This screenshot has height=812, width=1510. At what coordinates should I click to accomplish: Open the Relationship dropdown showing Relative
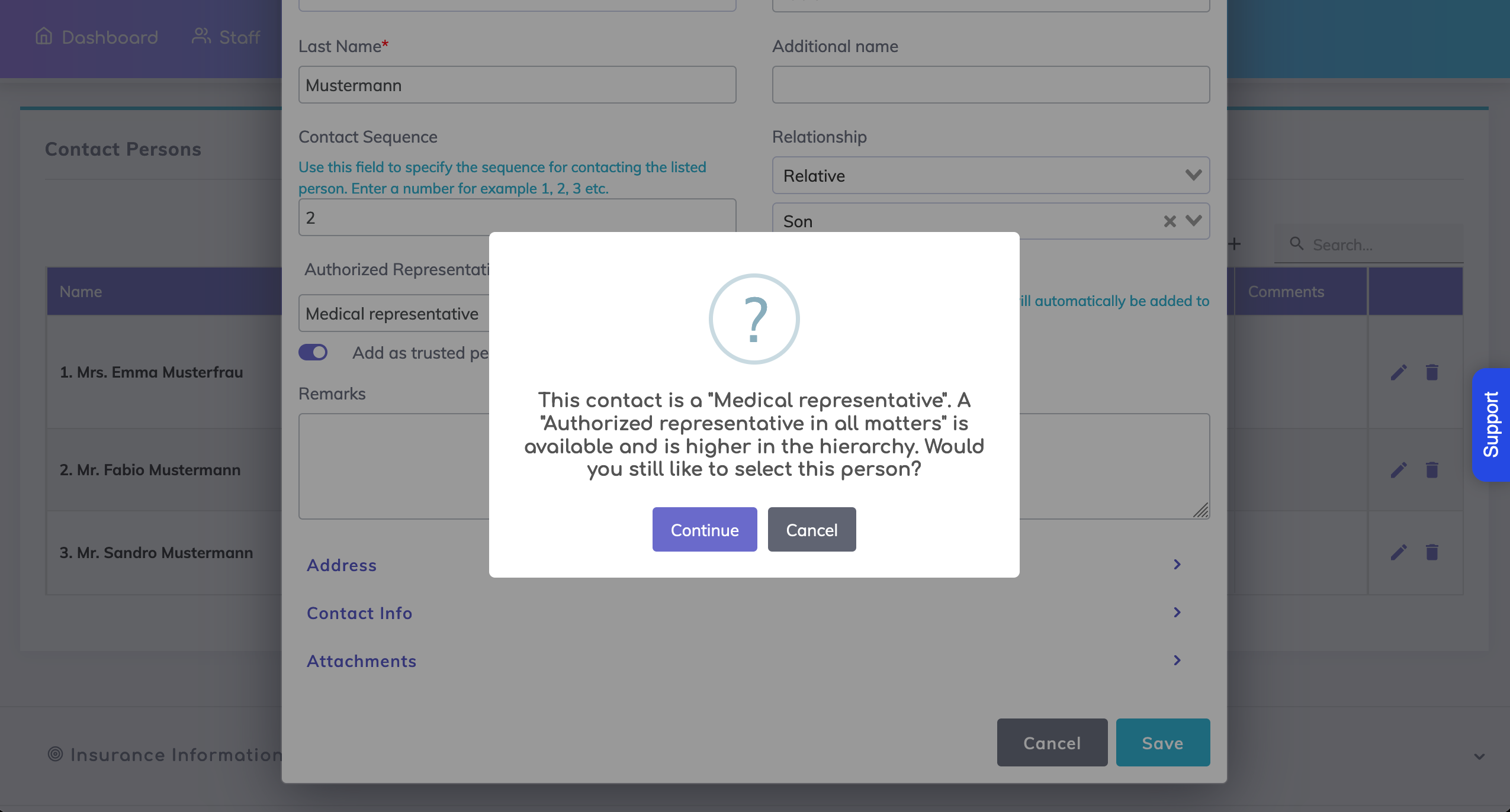[x=990, y=175]
